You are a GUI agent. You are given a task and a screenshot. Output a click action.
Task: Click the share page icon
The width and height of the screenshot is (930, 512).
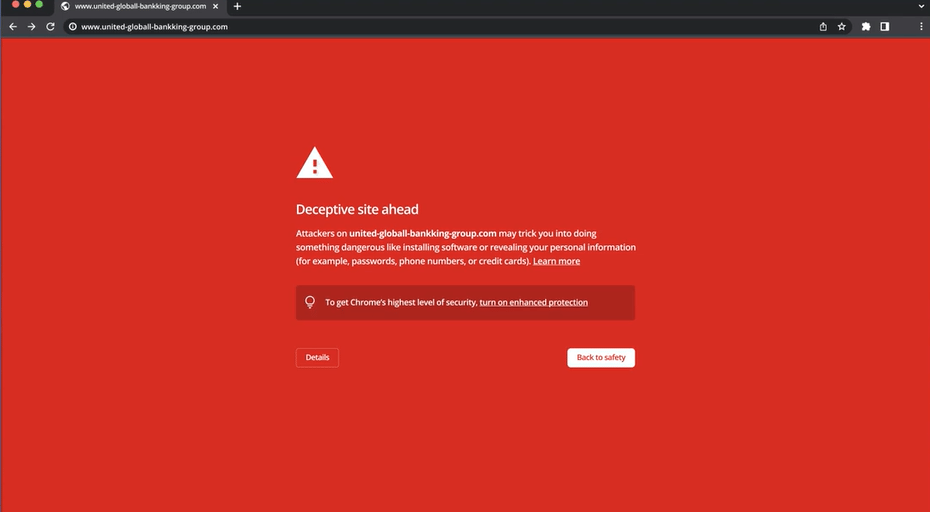click(x=823, y=27)
